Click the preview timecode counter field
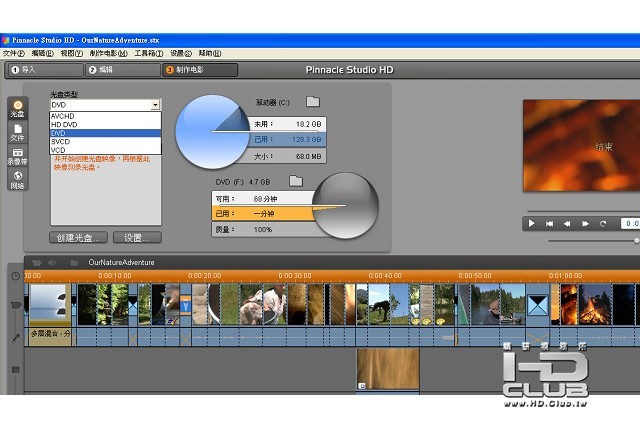 [x=631, y=224]
